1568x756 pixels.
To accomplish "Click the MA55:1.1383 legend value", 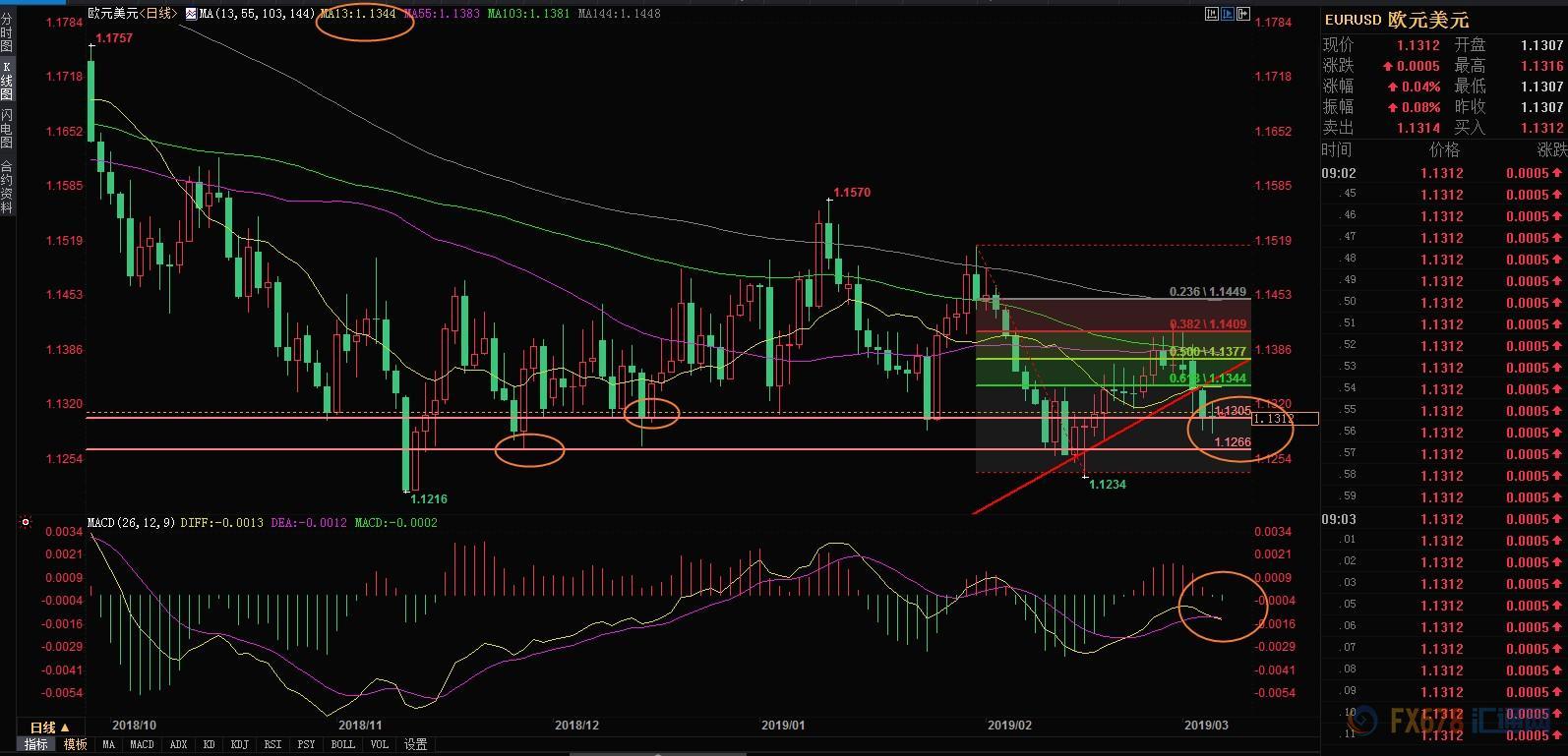I will click(x=442, y=14).
